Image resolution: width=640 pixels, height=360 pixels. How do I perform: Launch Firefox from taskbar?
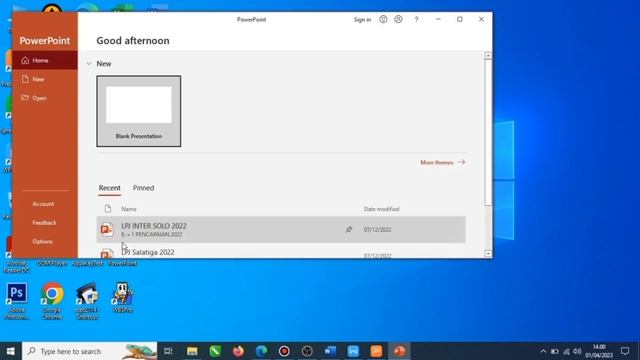(x=238, y=351)
